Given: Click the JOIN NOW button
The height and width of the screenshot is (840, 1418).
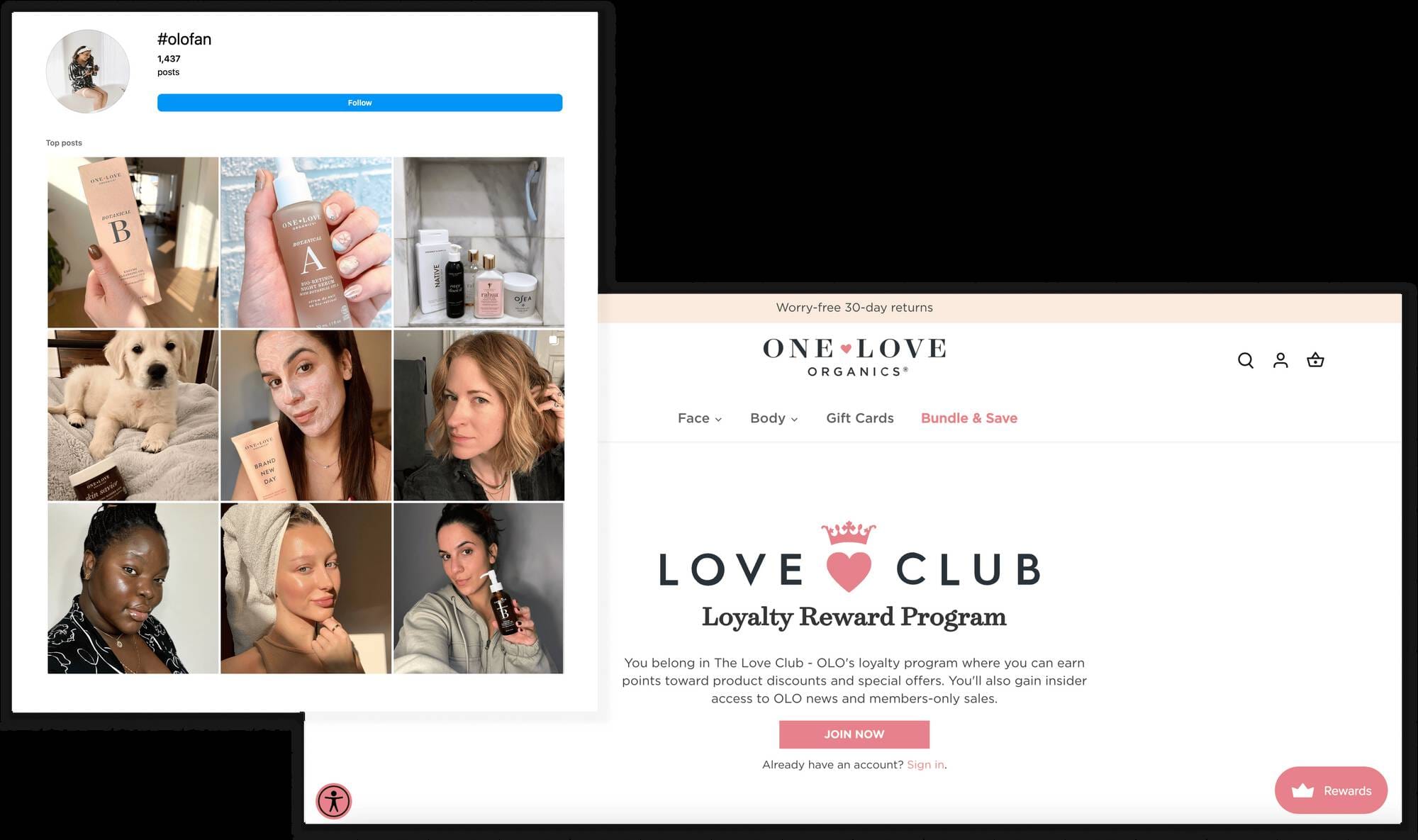Looking at the screenshot, I should [x=854, y=734].
